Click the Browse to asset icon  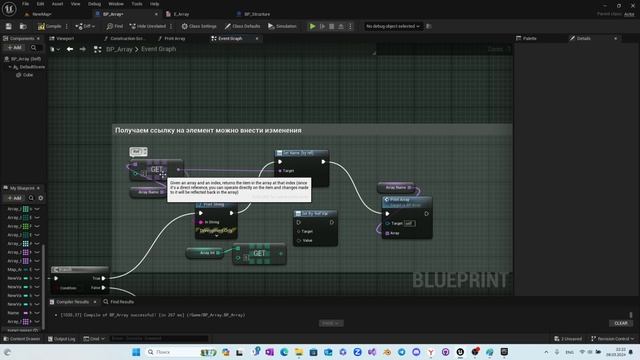23,26
